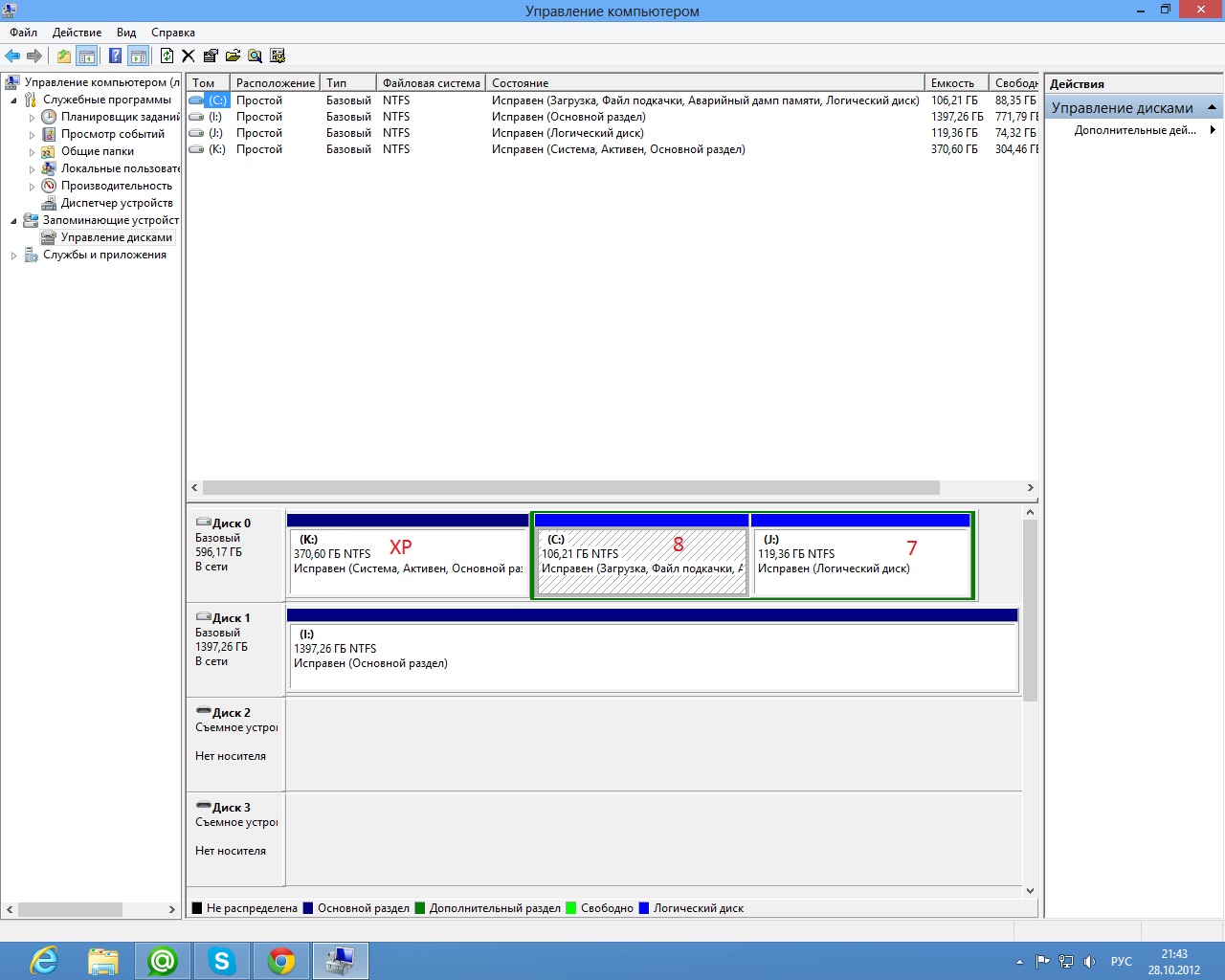Click the Refresh toolbar icon
The image size is (1225, 980).
(x=167, y=56)
